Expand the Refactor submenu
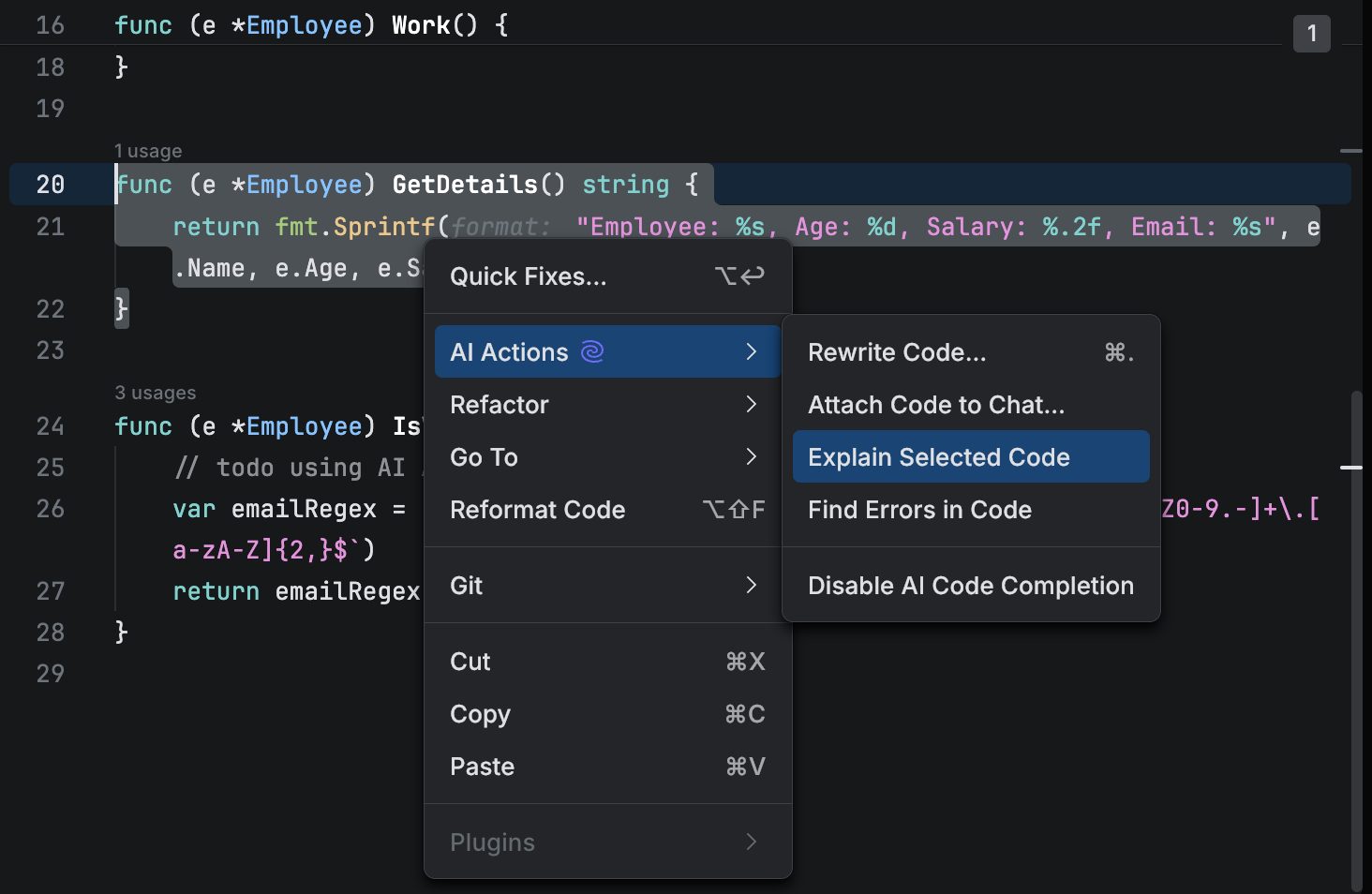This screenshot has height=894, width=1372. [499, 404]
